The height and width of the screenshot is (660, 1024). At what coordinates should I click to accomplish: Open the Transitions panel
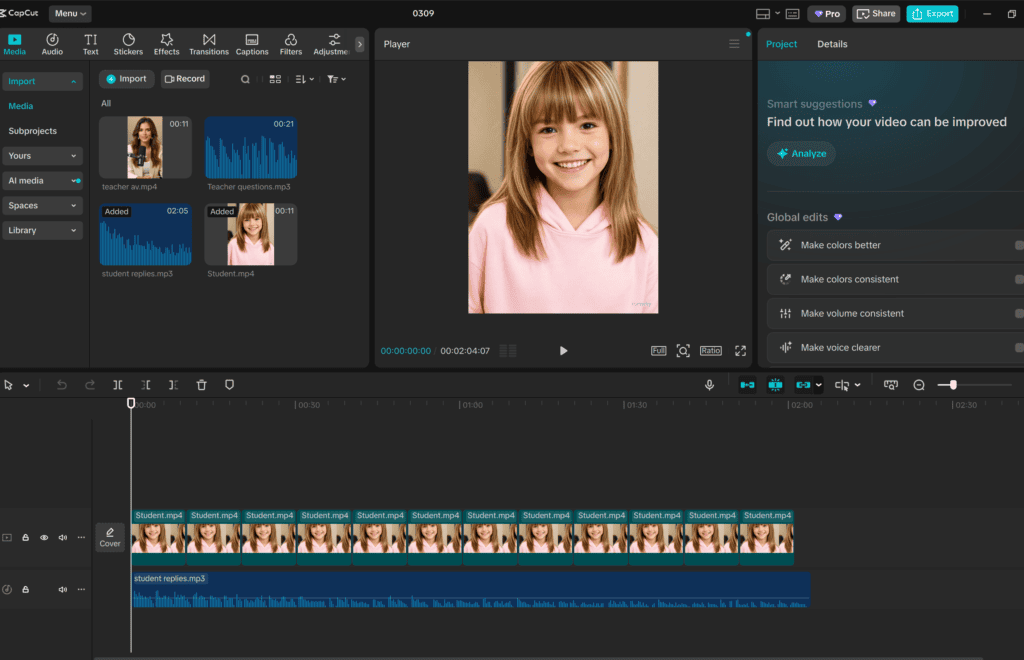[x=209, y=44]
